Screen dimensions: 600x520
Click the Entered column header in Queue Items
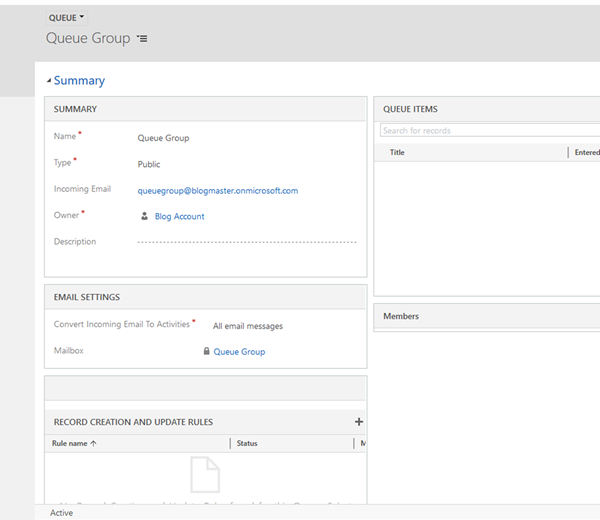click(586, 153)
